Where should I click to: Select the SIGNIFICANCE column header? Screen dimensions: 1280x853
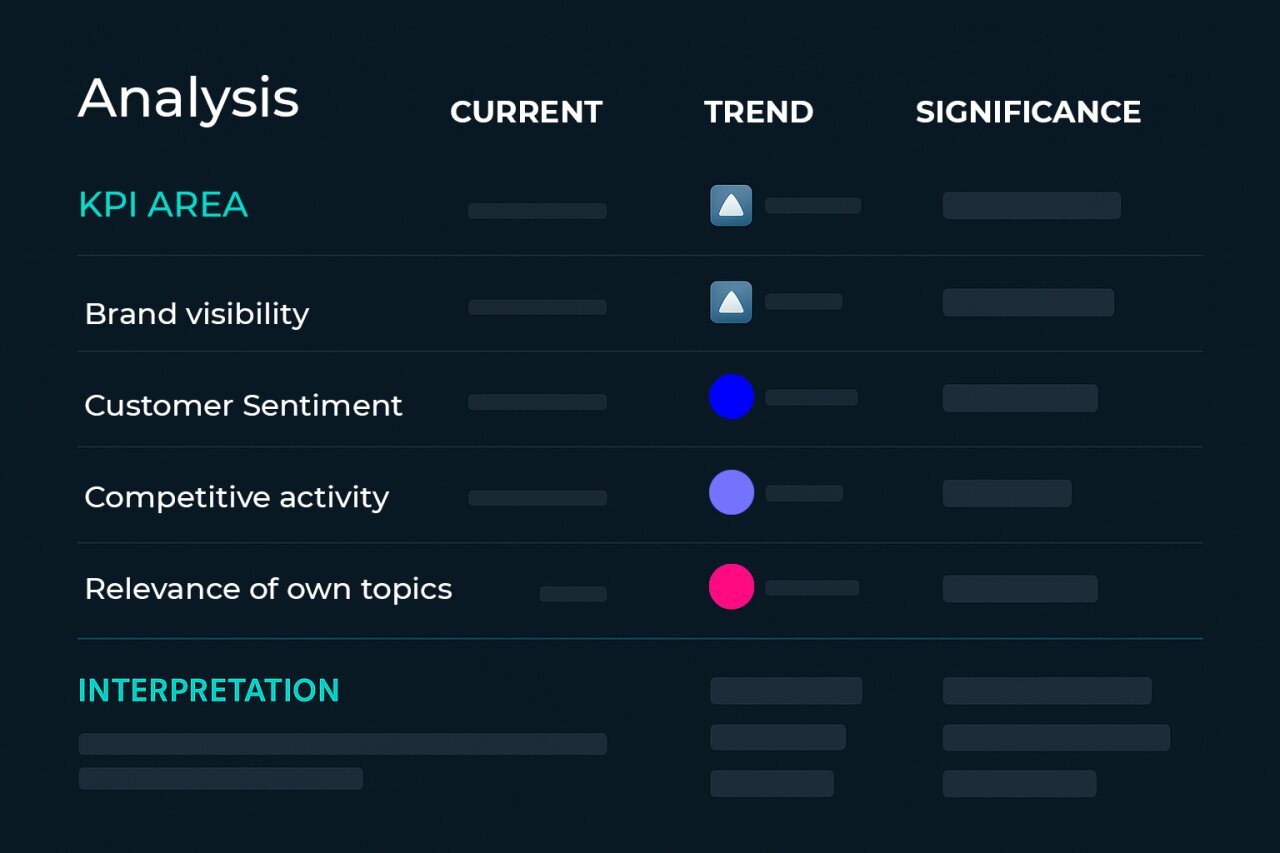coord(1028,112)
